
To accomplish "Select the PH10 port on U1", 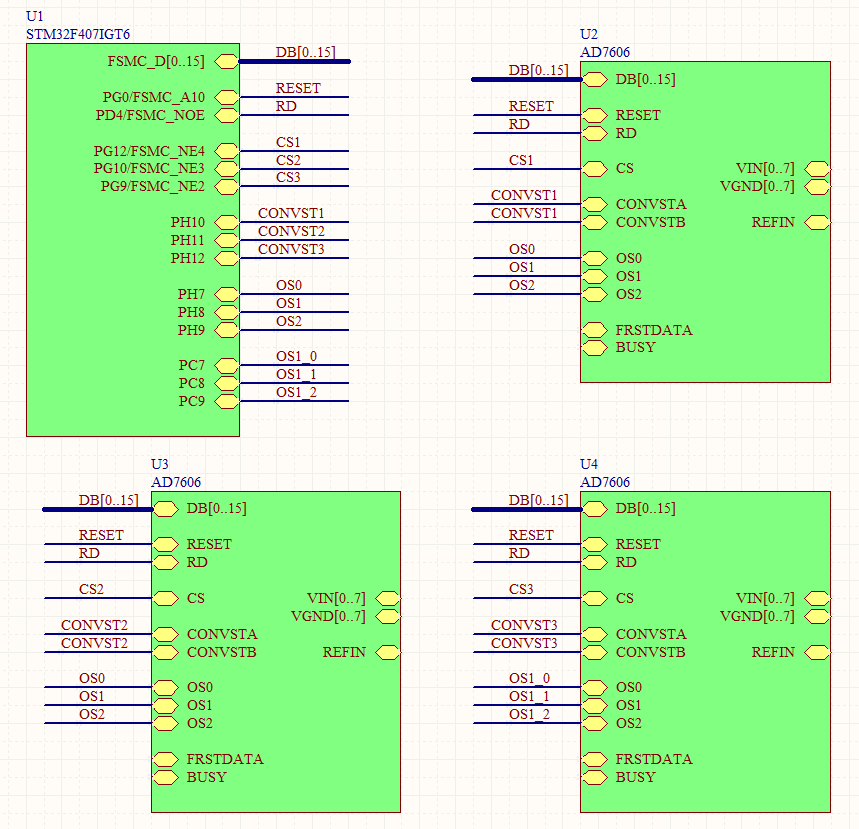I will (226, 222).
